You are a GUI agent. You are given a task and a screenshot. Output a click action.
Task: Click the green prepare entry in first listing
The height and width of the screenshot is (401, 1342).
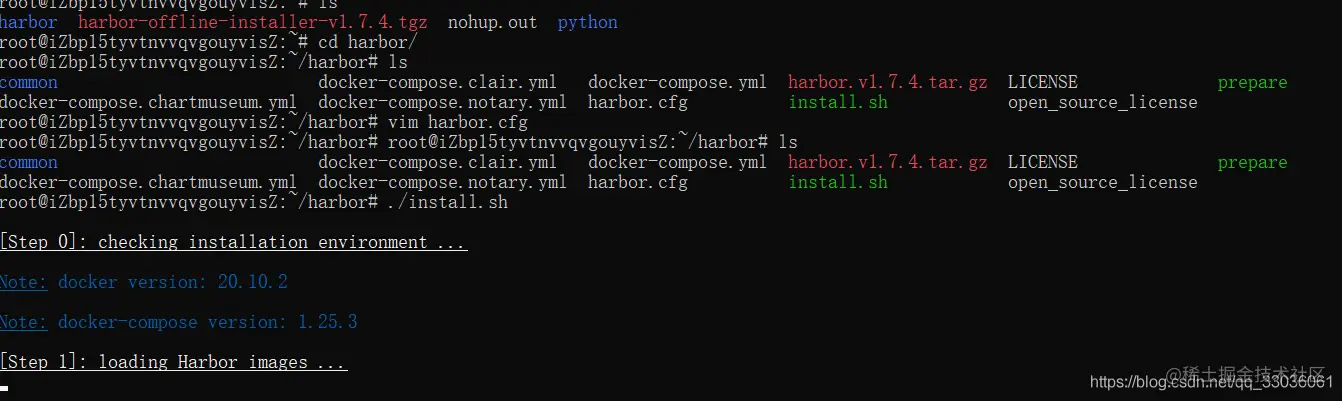(1252, 82)
